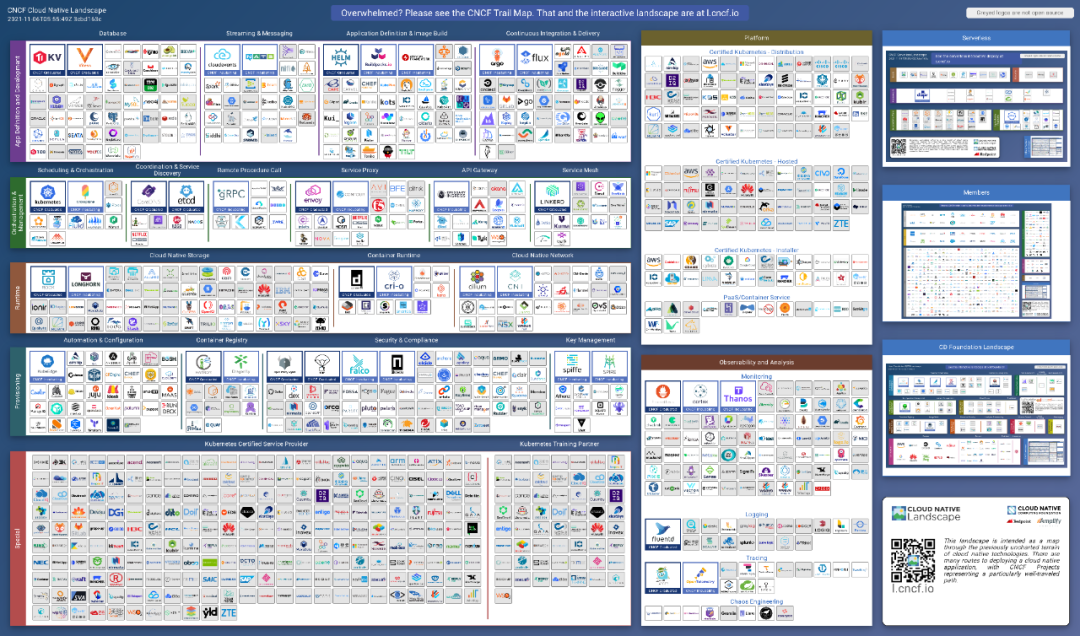The image size is (1080, 636).
Task: Open the HELM project card
Action: (340, 60)
